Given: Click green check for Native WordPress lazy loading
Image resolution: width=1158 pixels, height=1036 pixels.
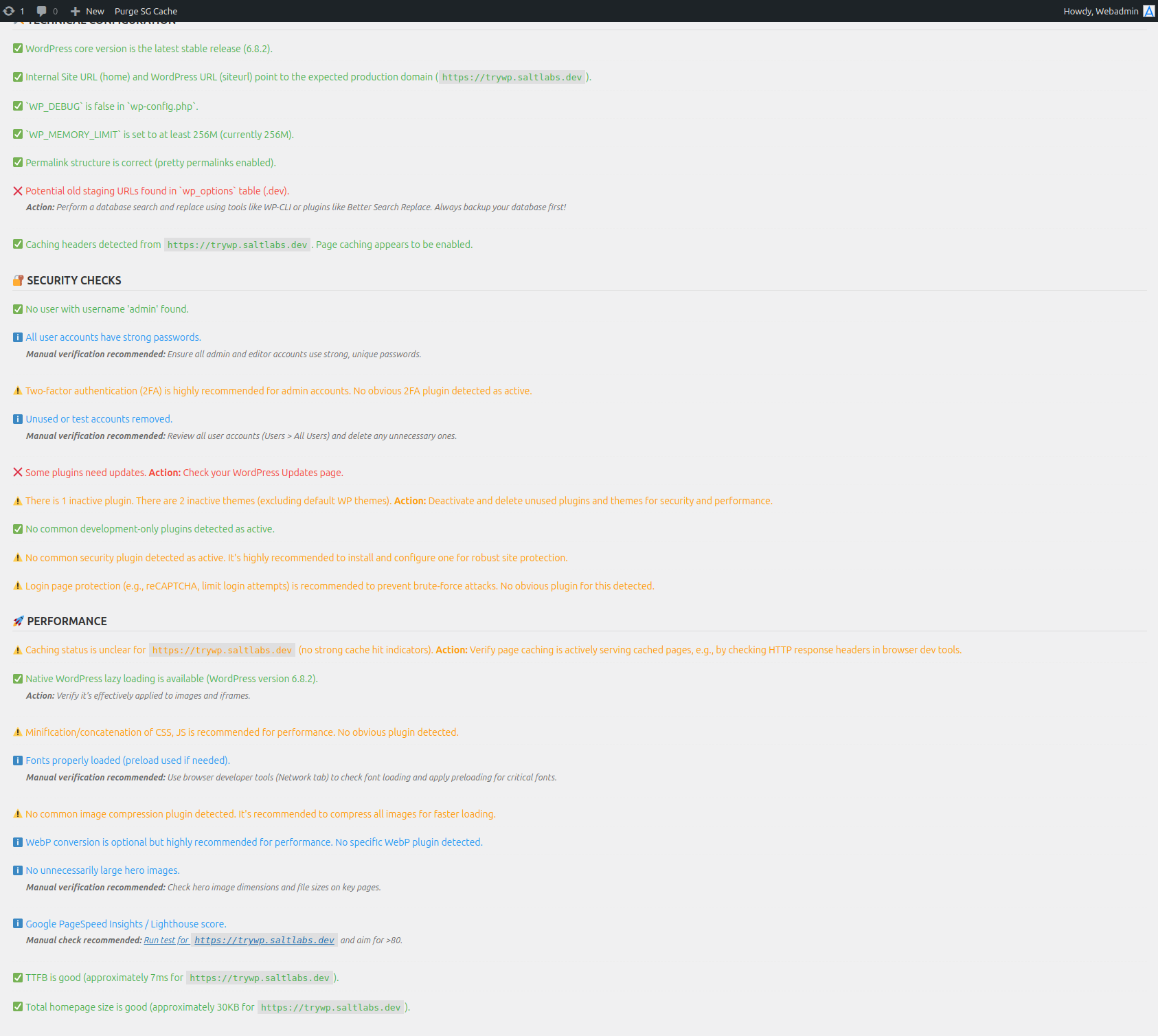Looking at the screenshot, I should (18, 679).
